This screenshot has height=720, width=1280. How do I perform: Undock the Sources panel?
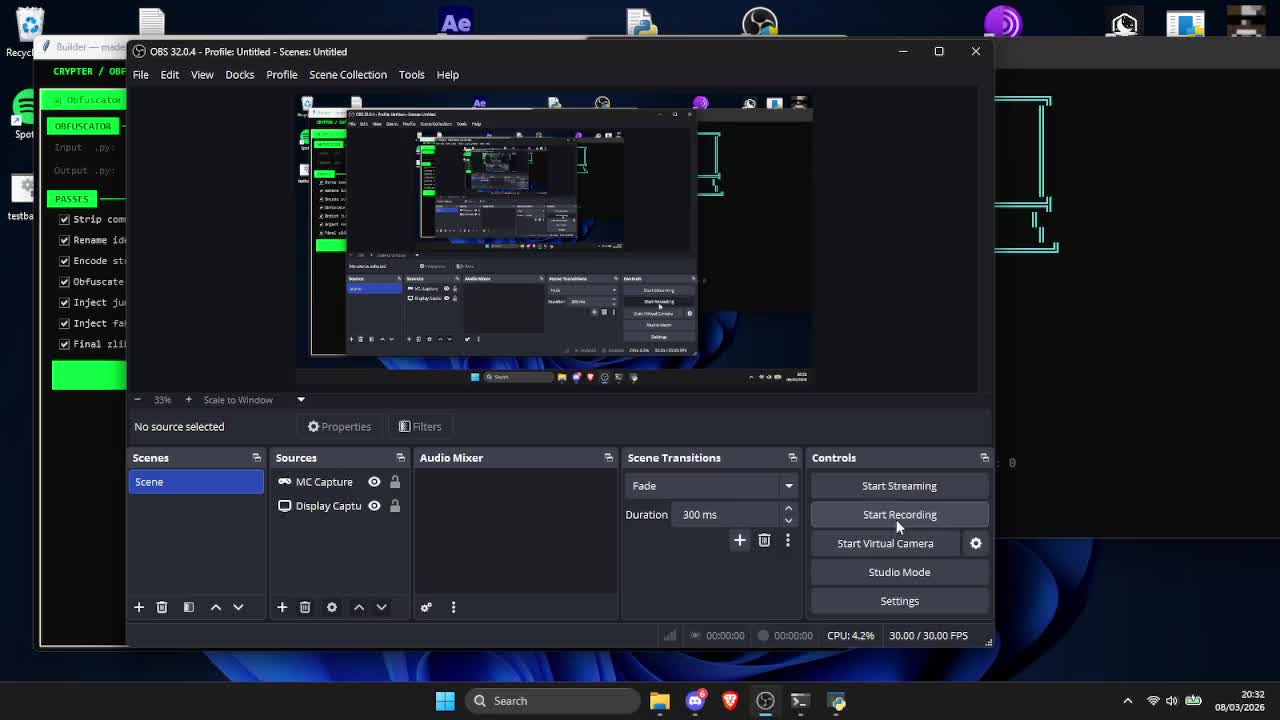(400, 458)
